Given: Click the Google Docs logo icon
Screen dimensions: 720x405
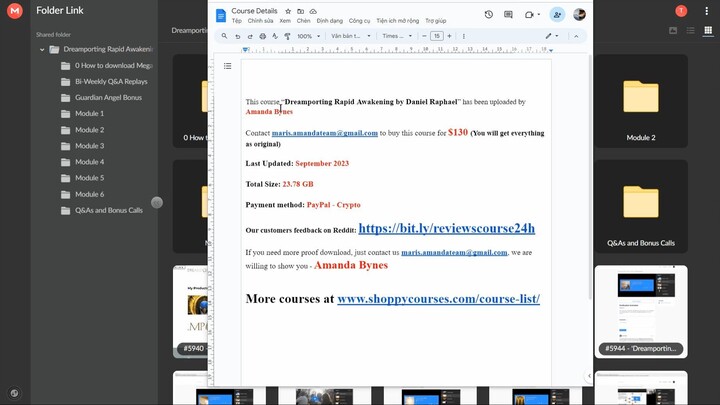Looking at the screenshot, I should pyautogui.click(x=221, y=14).
